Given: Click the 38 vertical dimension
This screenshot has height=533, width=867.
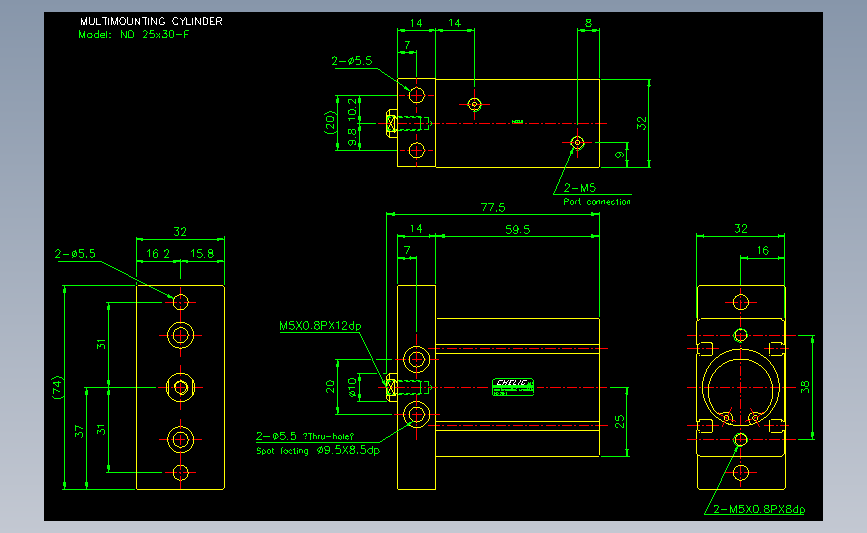Looking at the screenshot, I should pyautogui.click(x=805, y=386).
